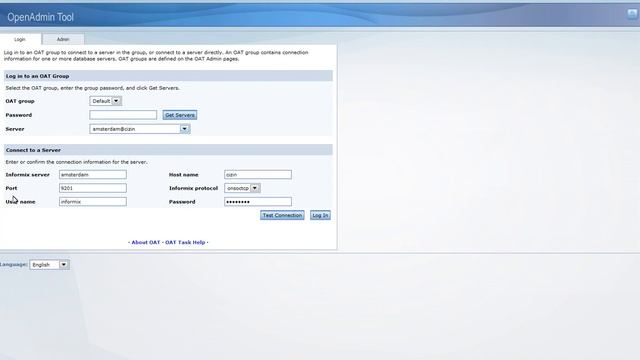640x360 pixels.
Task: Click the OpenAdmin Tool title
Action: pyautogui.click(x=40, y=17)
